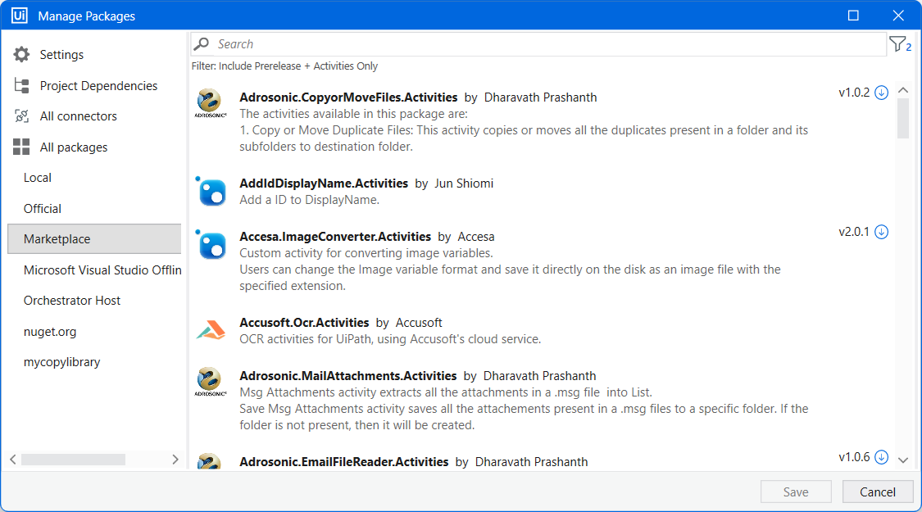Click the Search input field
Viewport: 922px width, 512px height.
coord(538,44)
